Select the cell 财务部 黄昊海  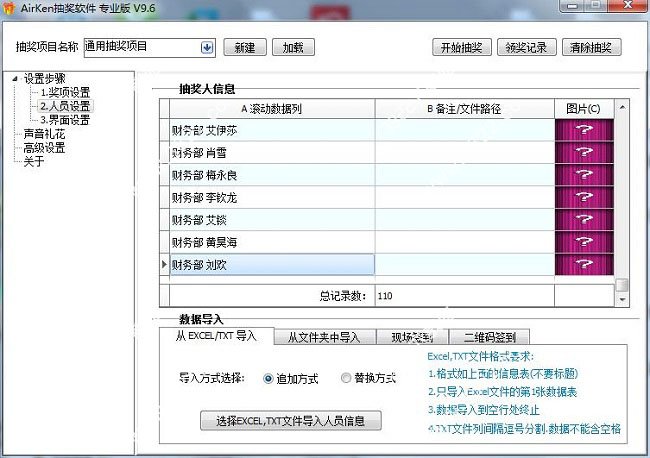click(272, 242)
